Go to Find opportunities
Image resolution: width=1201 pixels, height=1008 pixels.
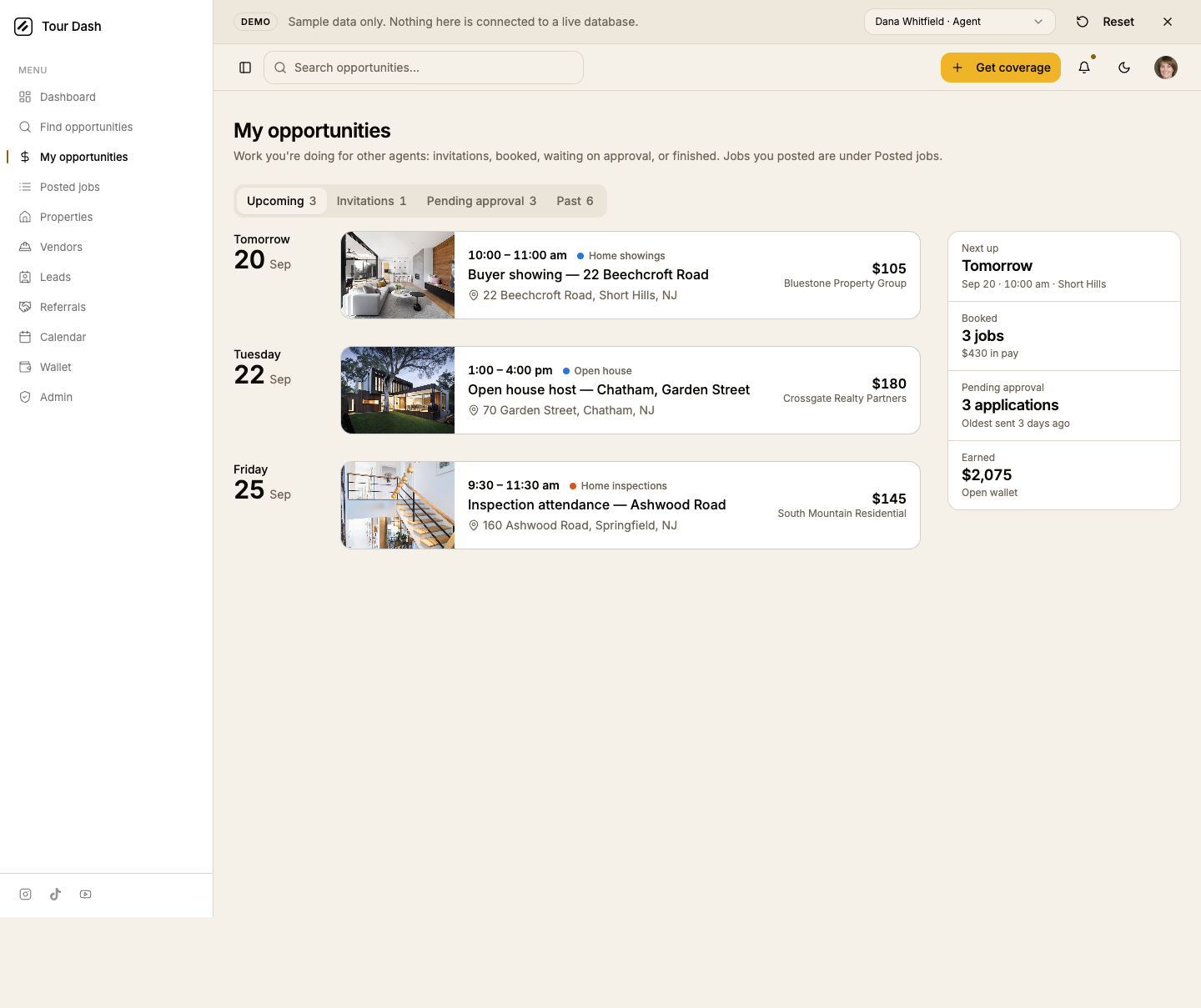106,127
